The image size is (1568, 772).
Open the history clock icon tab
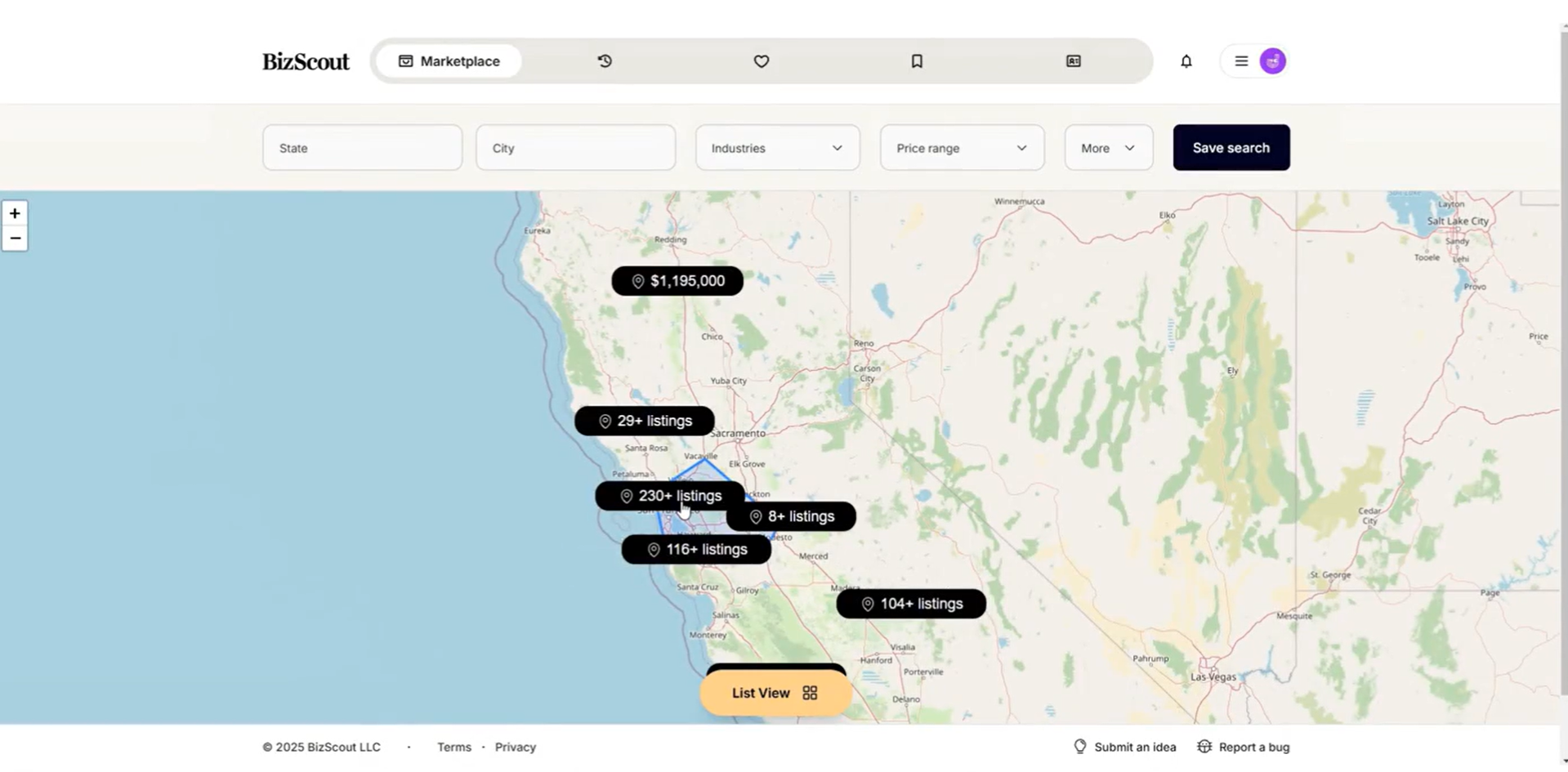point(605,61)
